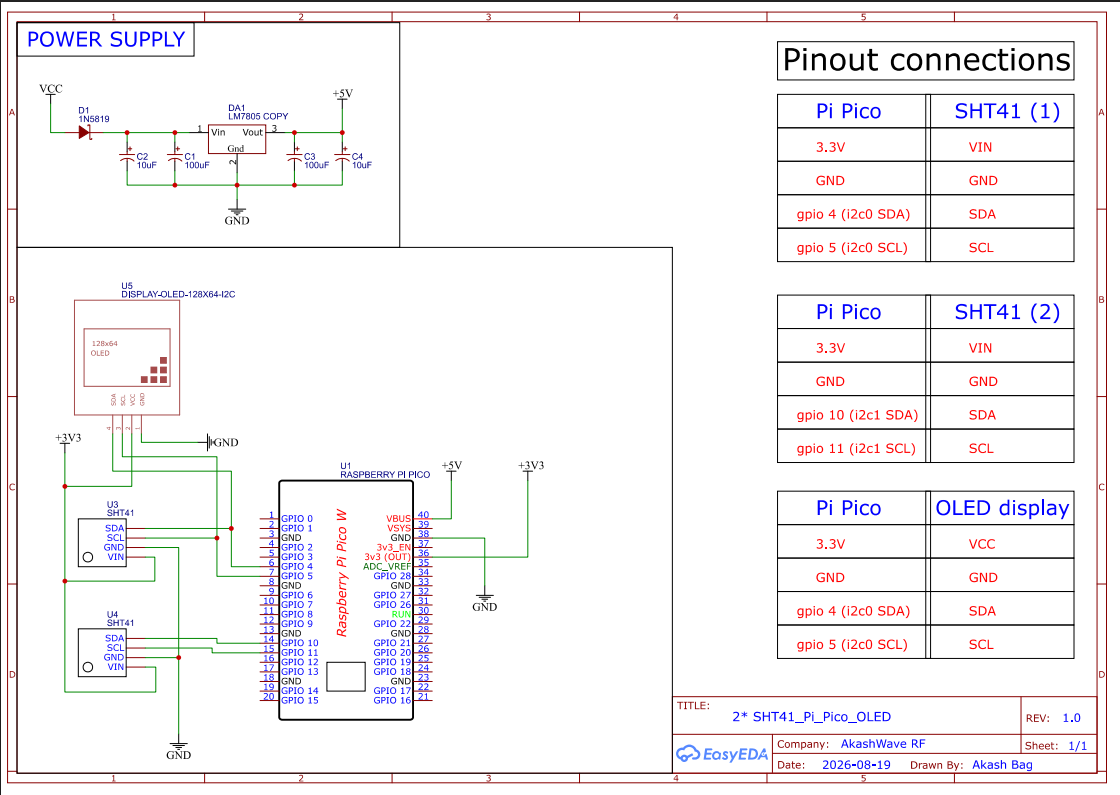Select the D1 1N5819 diode symbol

[x=85, y=132]
